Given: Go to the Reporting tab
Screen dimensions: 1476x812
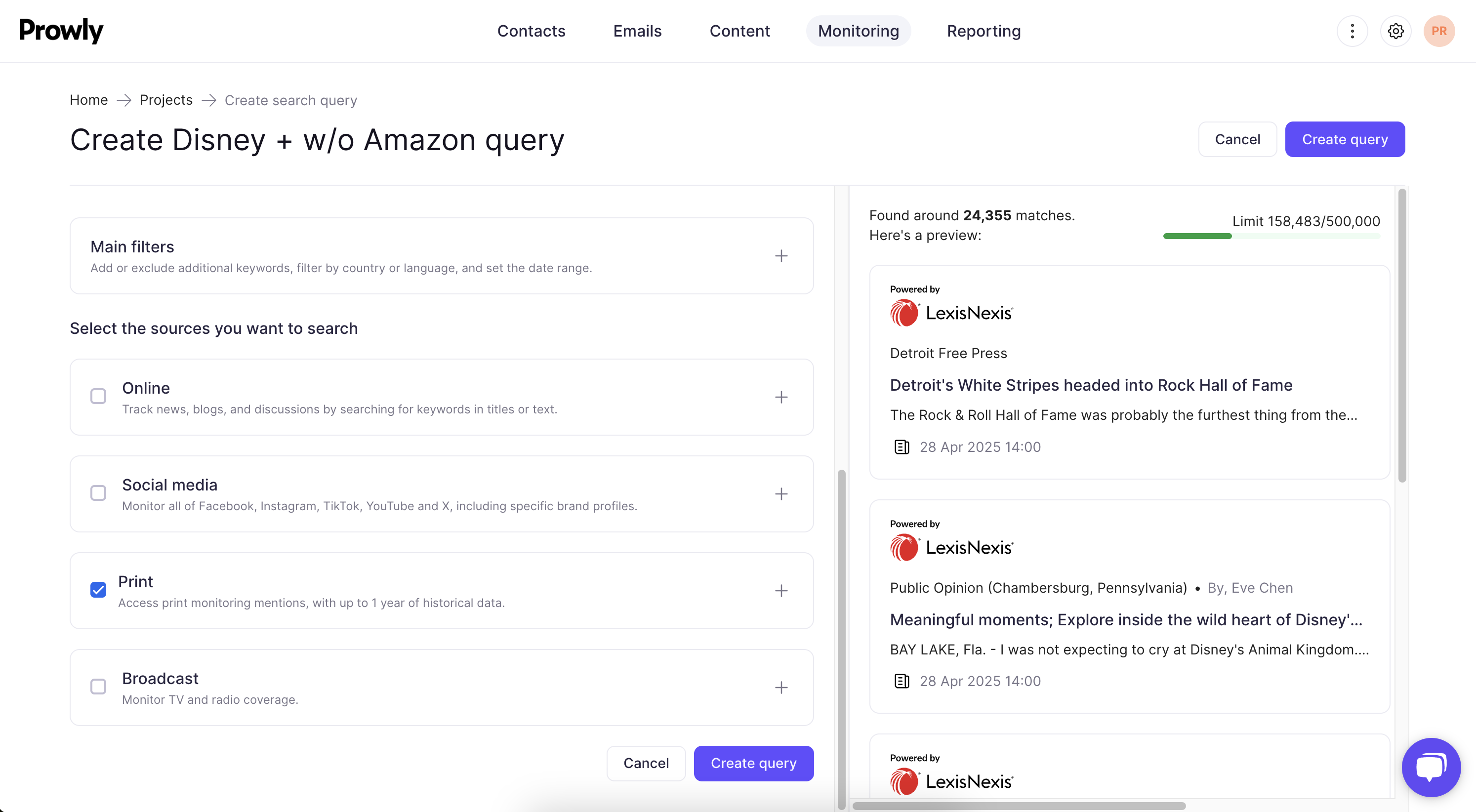Looking at the screenshot, I should pyautogui.click(x=983, y=31).
